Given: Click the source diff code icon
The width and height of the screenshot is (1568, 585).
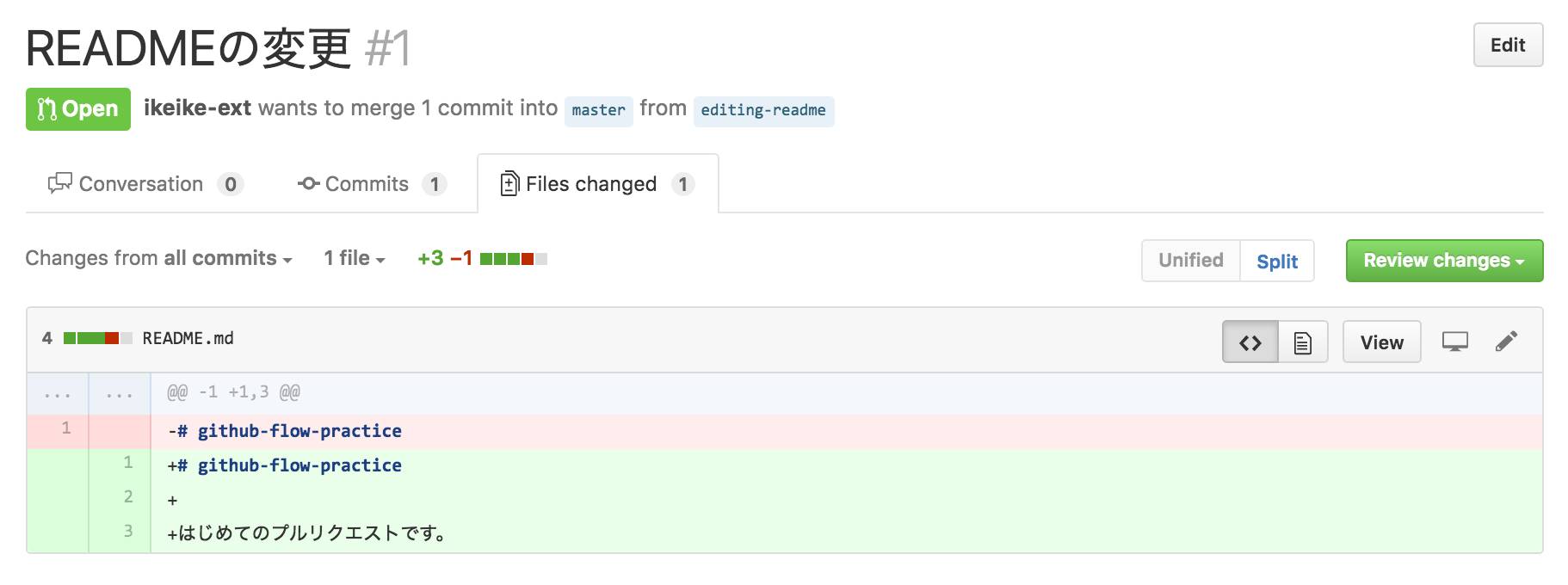Looking at the screenshot, I should (x=1250, y=342).
